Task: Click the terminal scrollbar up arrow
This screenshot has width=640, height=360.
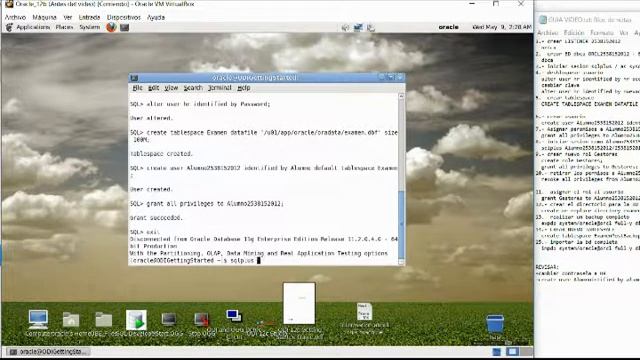Action: (x=401, y=96)
